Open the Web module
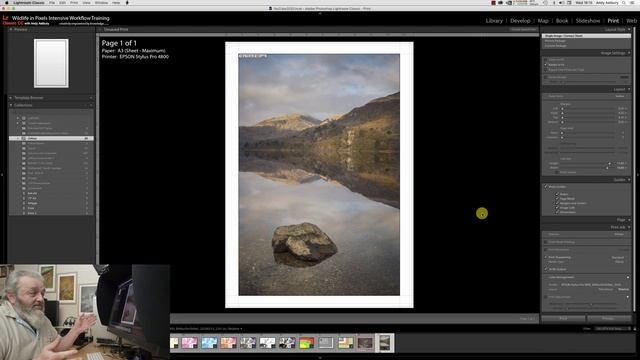Viewport: 640px width, 360px height. (x=631, y=21)
